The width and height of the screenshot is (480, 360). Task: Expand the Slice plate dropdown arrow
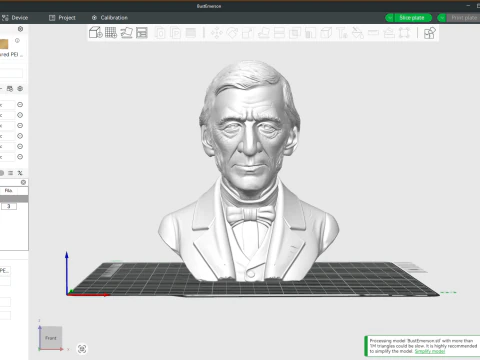(x=389, y=18)
